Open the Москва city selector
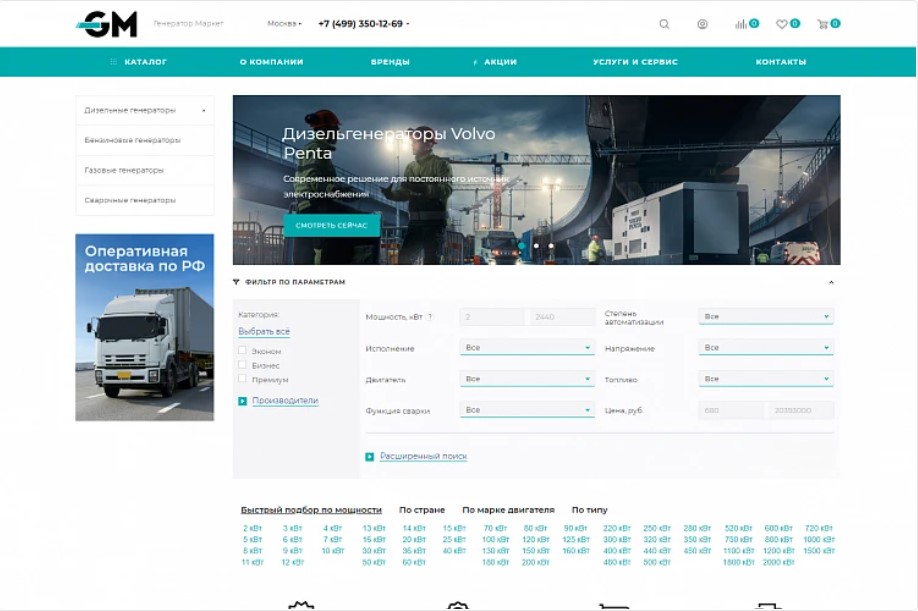Image resolution: width=918 pixels, height=611 pixels. pyautogui.click(x=284, y=24)
